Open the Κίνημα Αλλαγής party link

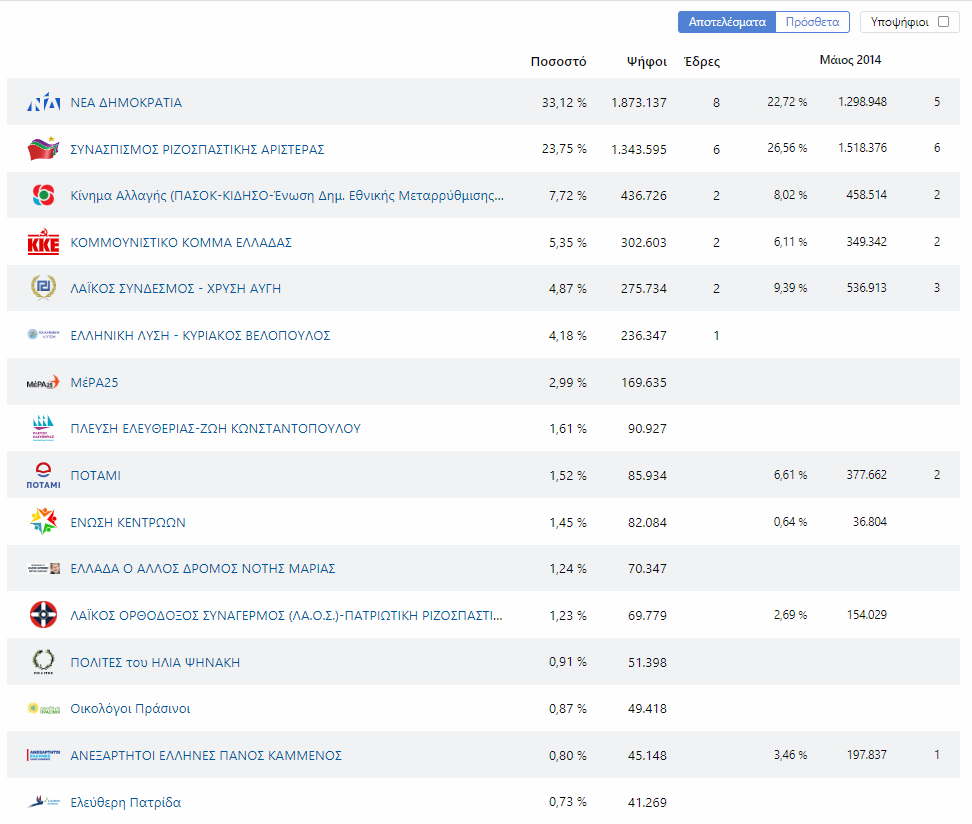pyautogui.click(x=287, y=195)
